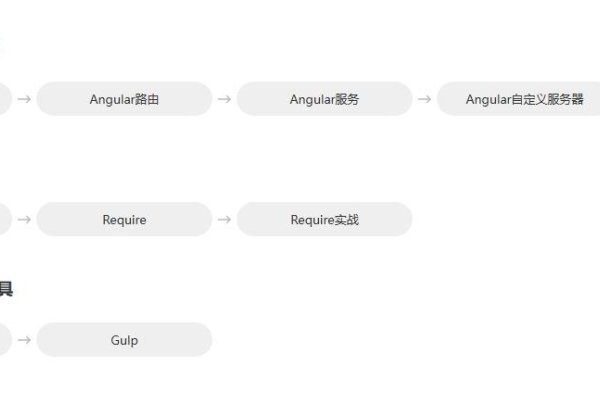Click the Angular服务 label text
Viewport: 600px width, 400px height.
[x=324, y=100]
